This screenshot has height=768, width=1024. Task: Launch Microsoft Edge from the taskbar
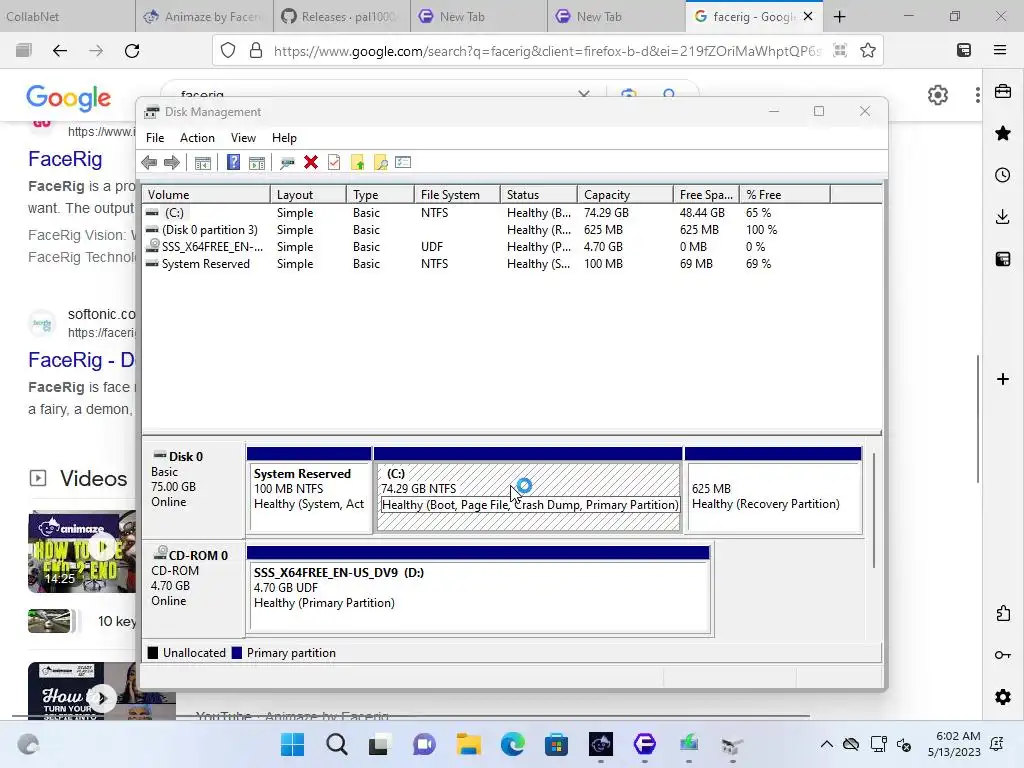tap(513, 744)
